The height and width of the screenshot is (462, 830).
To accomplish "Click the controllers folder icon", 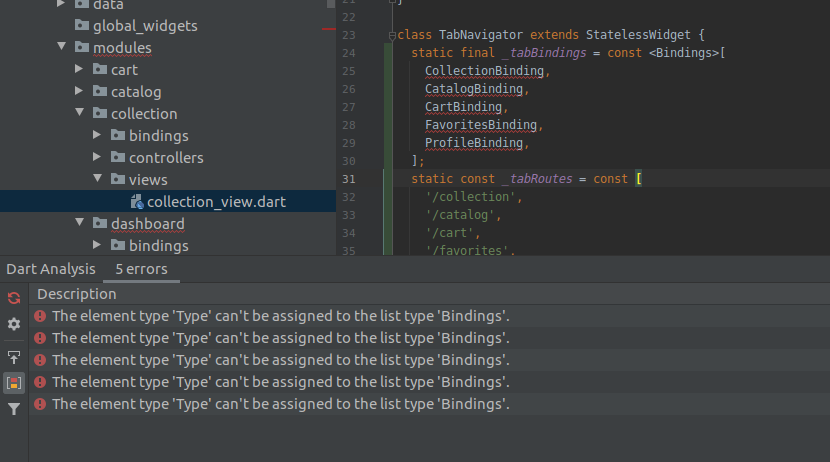I will pos(118,157).
